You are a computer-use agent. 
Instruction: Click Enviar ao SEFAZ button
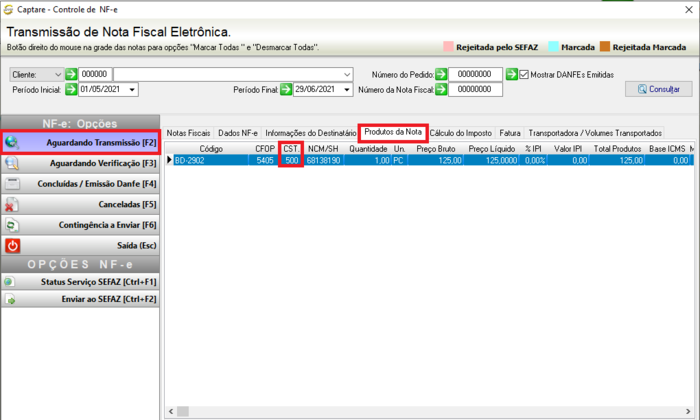(x=80, y=299)
